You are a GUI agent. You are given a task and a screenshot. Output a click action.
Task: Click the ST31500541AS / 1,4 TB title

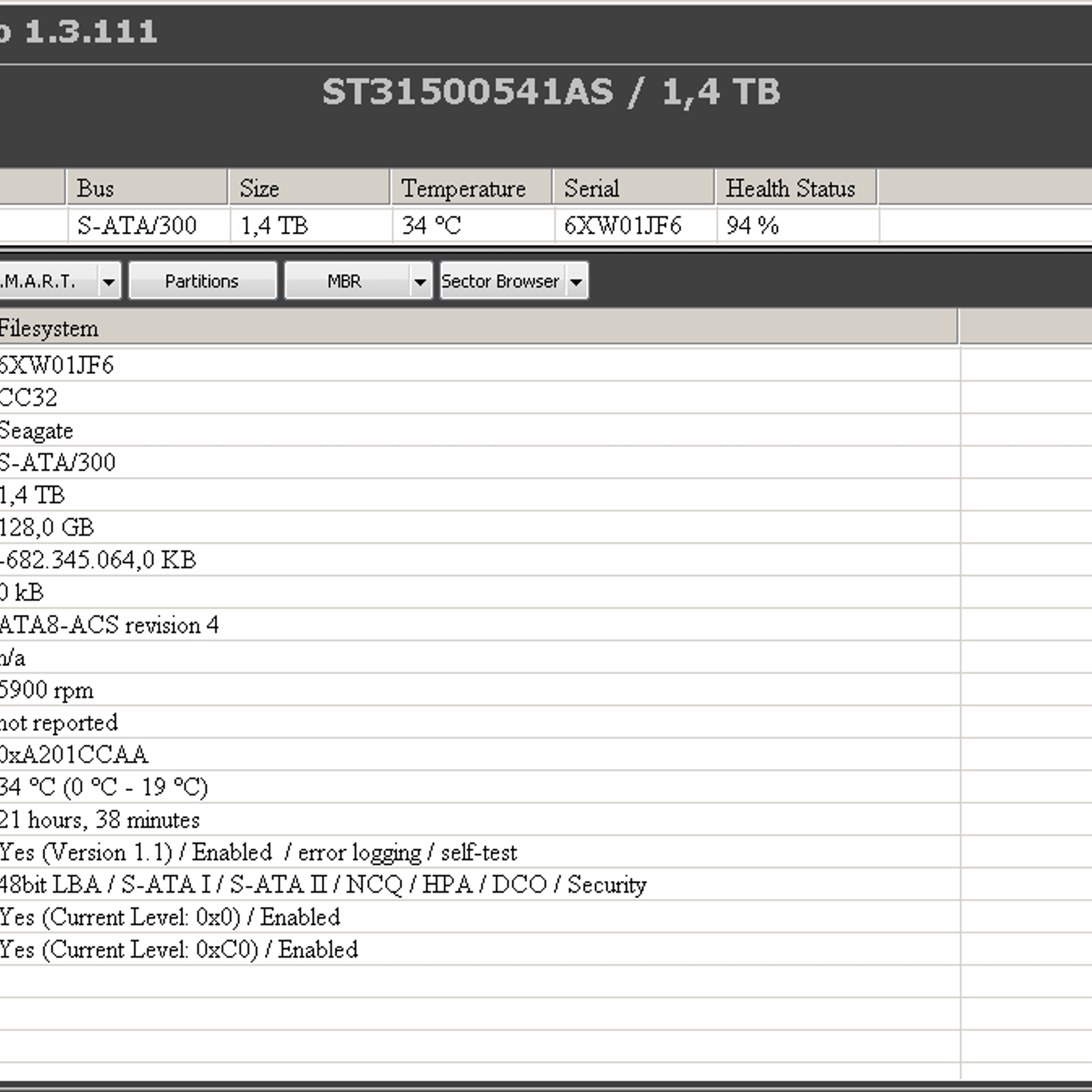(551, 92)
